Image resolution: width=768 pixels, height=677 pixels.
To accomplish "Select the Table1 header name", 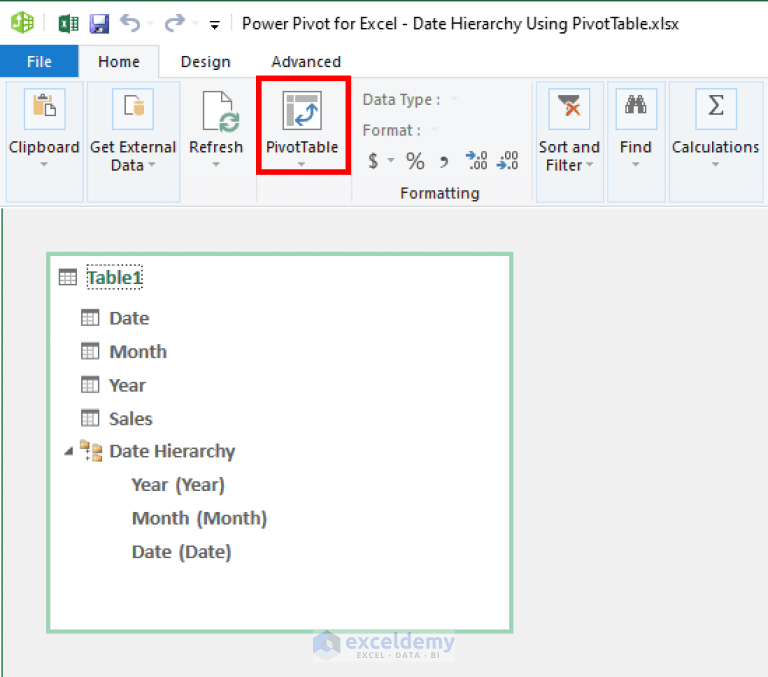I will coord(115,277).
